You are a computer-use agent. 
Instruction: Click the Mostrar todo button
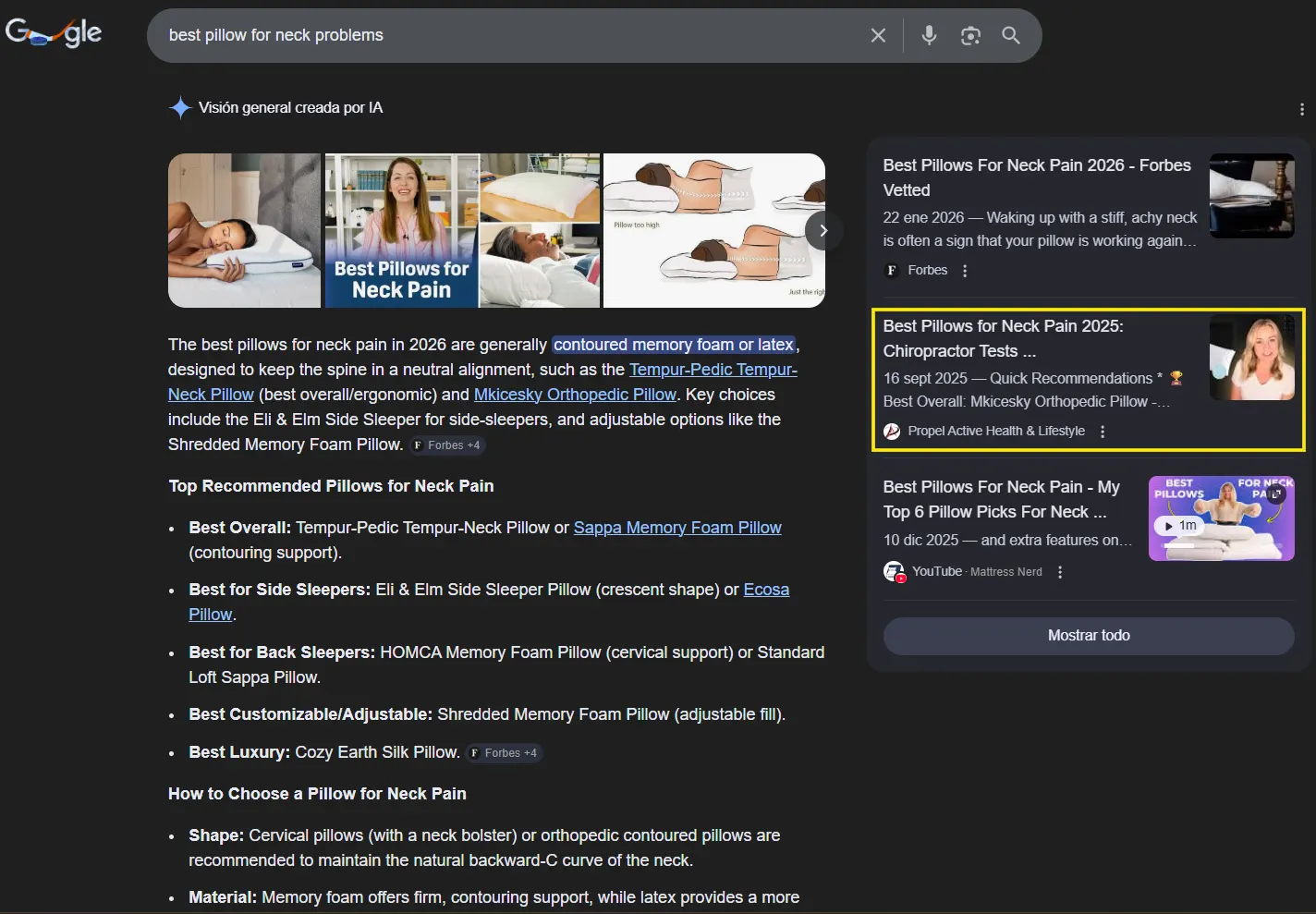click(1089, 636)
